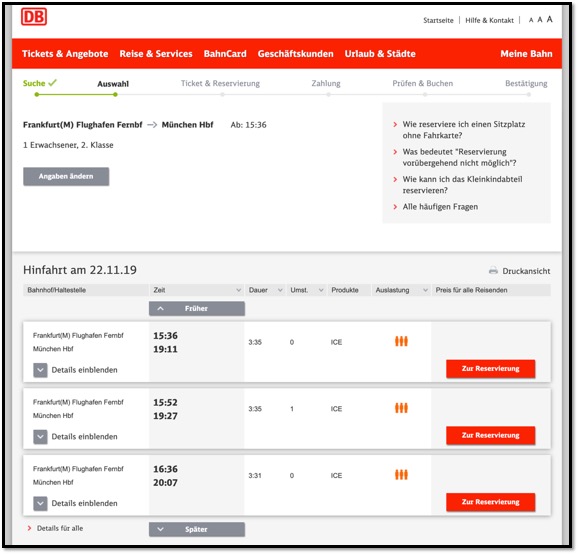Sort by Auslastung column arrow
Viewport: 579px width, 555px height.
pos(425,290)
